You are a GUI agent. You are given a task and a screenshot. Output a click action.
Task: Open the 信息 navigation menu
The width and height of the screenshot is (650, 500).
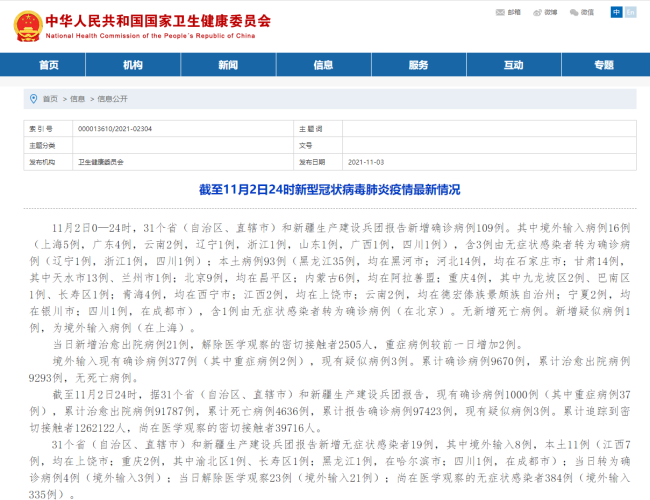click(x=323, y=65)
